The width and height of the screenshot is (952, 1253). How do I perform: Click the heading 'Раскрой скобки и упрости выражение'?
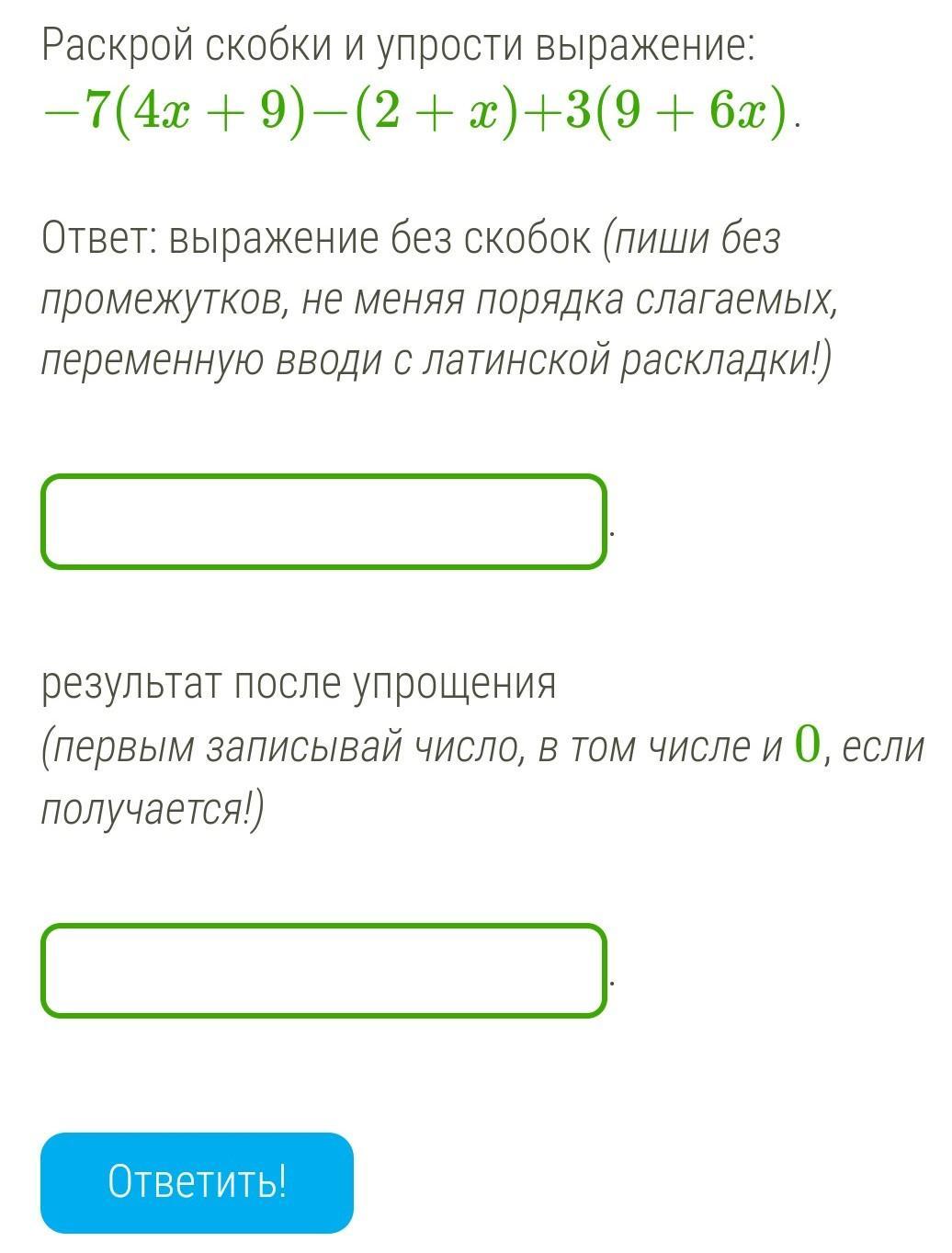coord(398,48)
